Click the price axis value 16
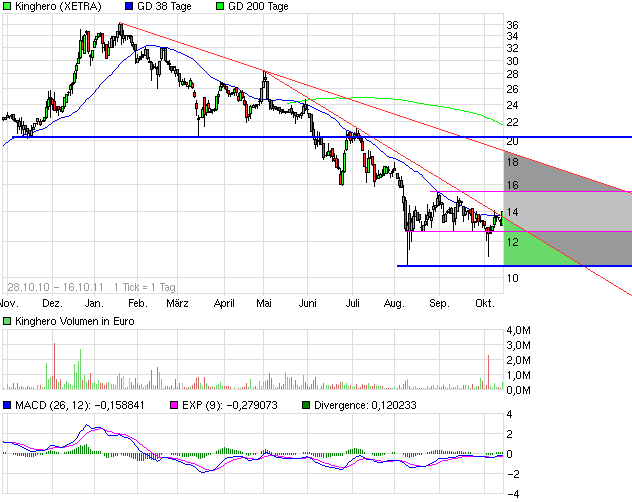The width and height of the screenshot is (632, 502). tap(512, 185)
